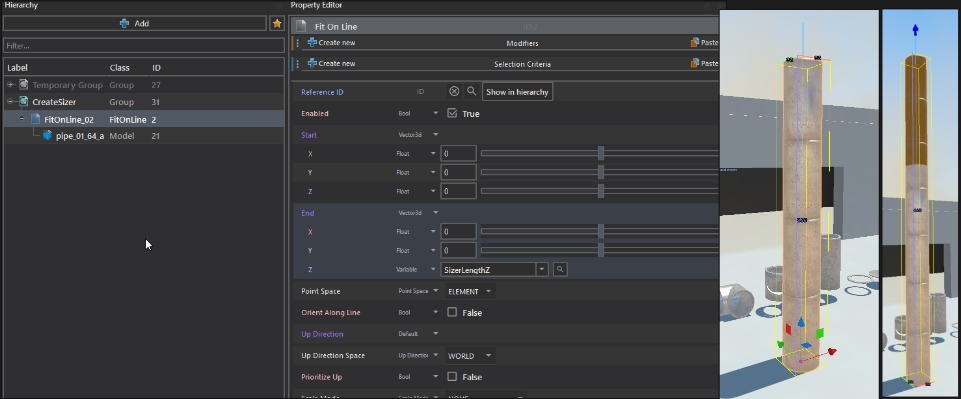The height and width of the screenshot is (399, 961).
Task: Click the Hierarchy Filter input field
Action: [143, 45]
